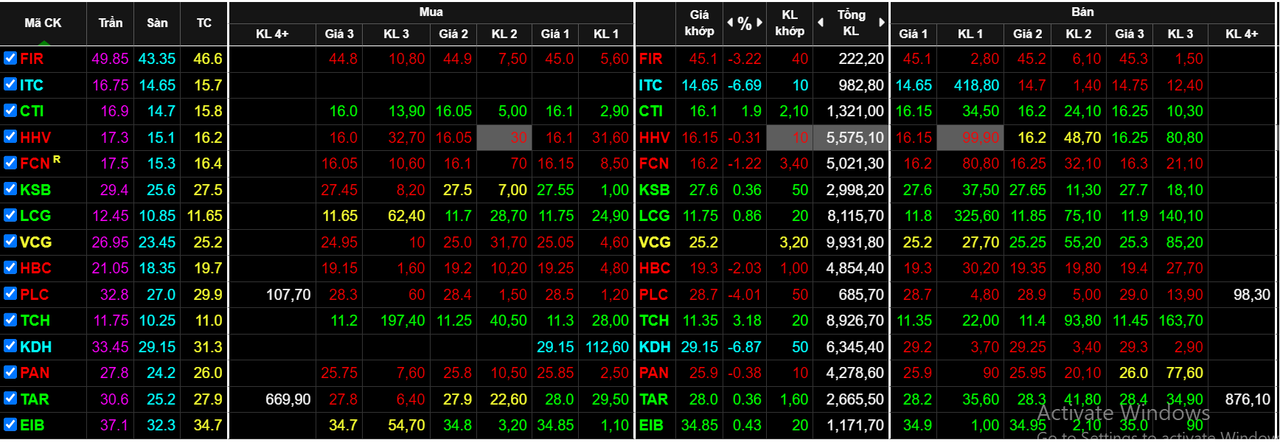Click HBC ceiling price 21.05

pyautogui.click(x=108, y=268)
